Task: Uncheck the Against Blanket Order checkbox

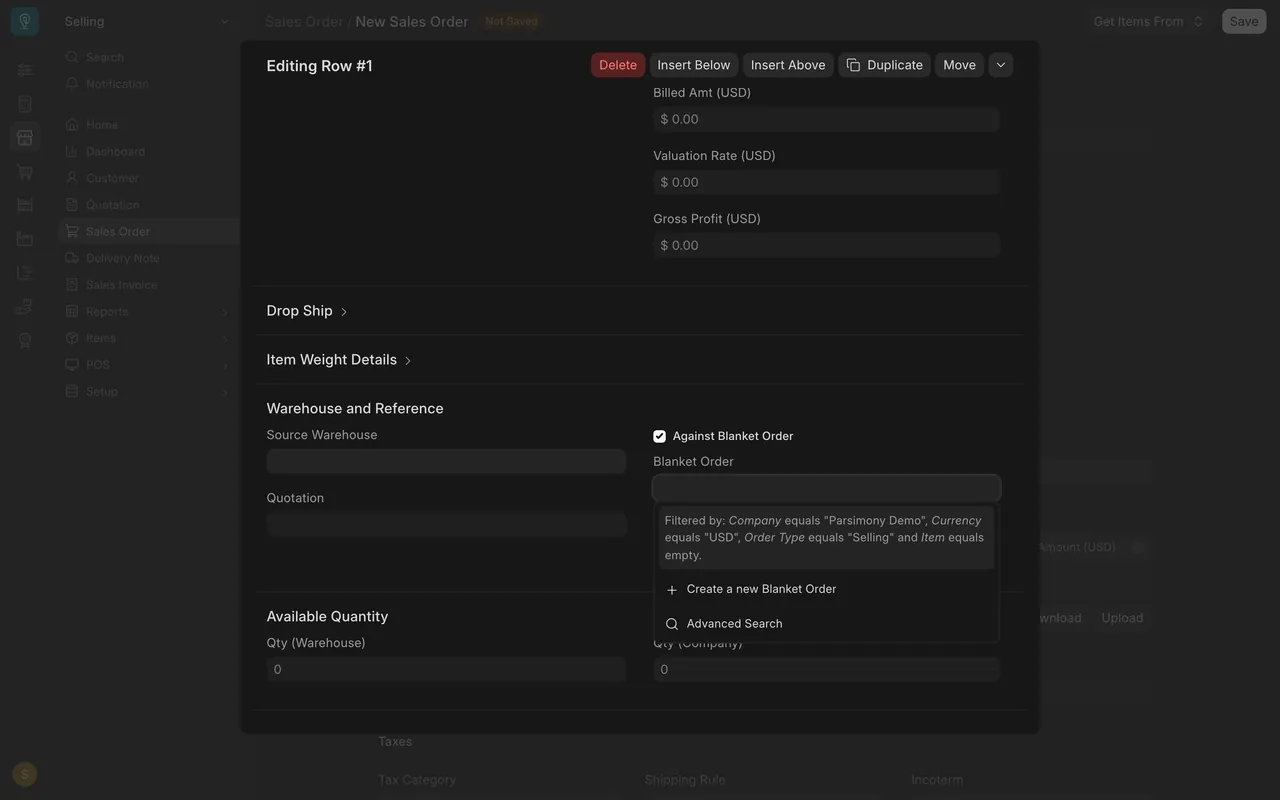Action: [x=659, y=436]
